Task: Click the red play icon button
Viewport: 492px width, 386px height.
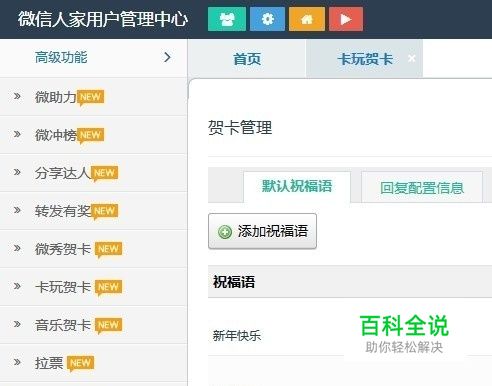Action: click(x=346, y=19)
